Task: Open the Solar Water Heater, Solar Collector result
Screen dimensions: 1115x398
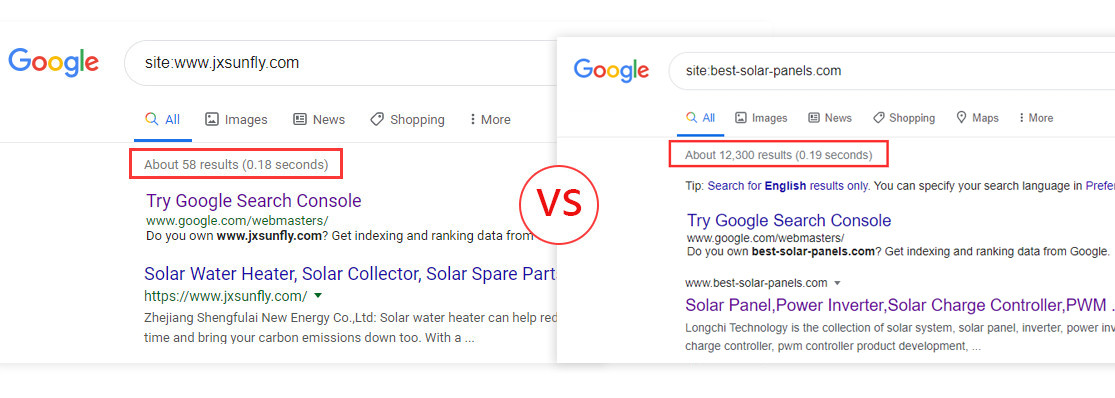Action: click(x=351, y=274)
